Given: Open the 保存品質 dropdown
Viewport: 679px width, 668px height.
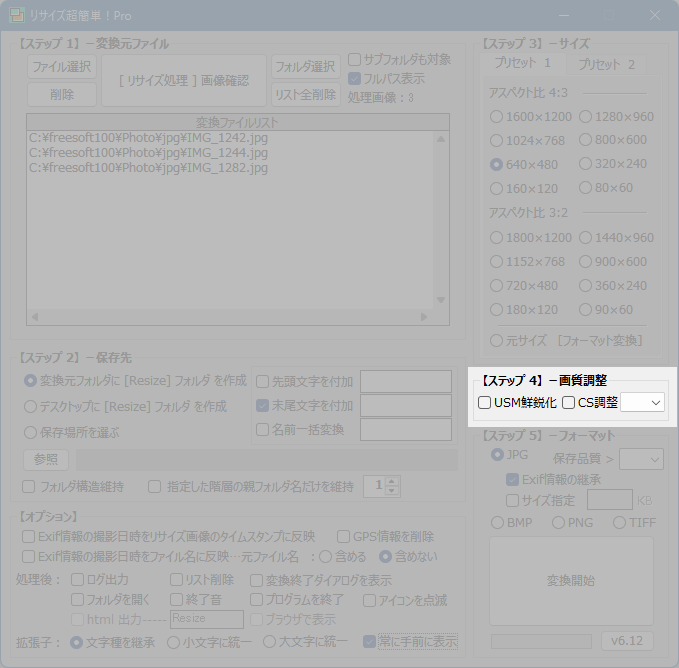Looking at the screenshot, I should click(641, 459).
